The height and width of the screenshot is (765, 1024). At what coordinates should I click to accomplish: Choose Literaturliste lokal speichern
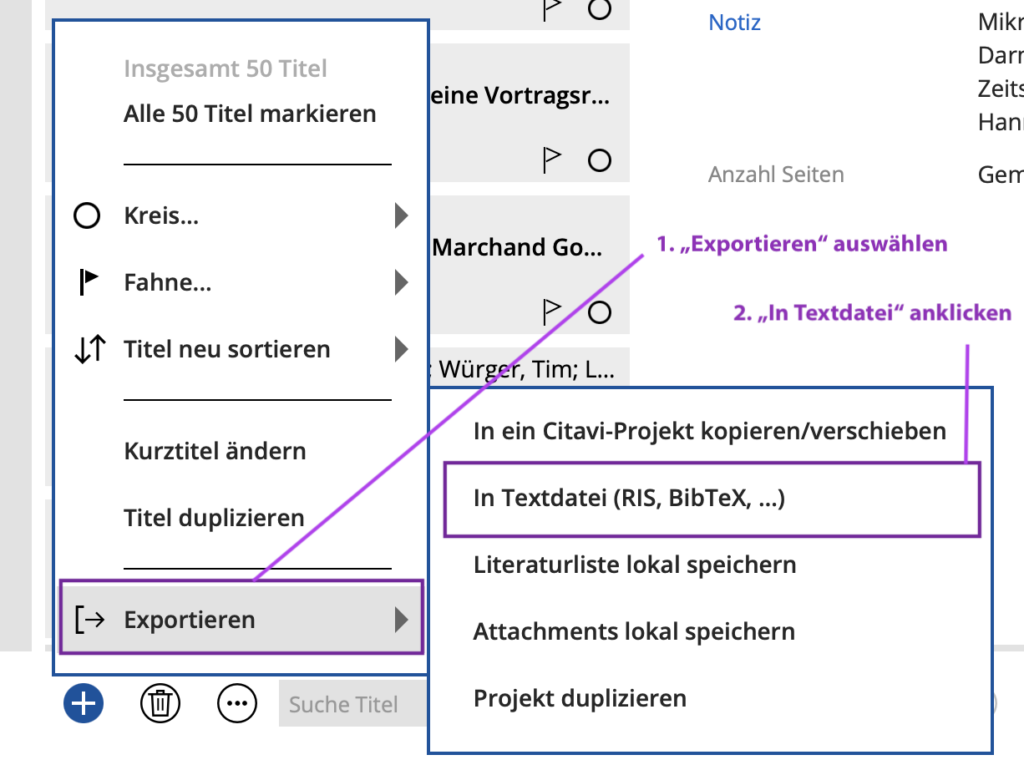tap(635, 564)
